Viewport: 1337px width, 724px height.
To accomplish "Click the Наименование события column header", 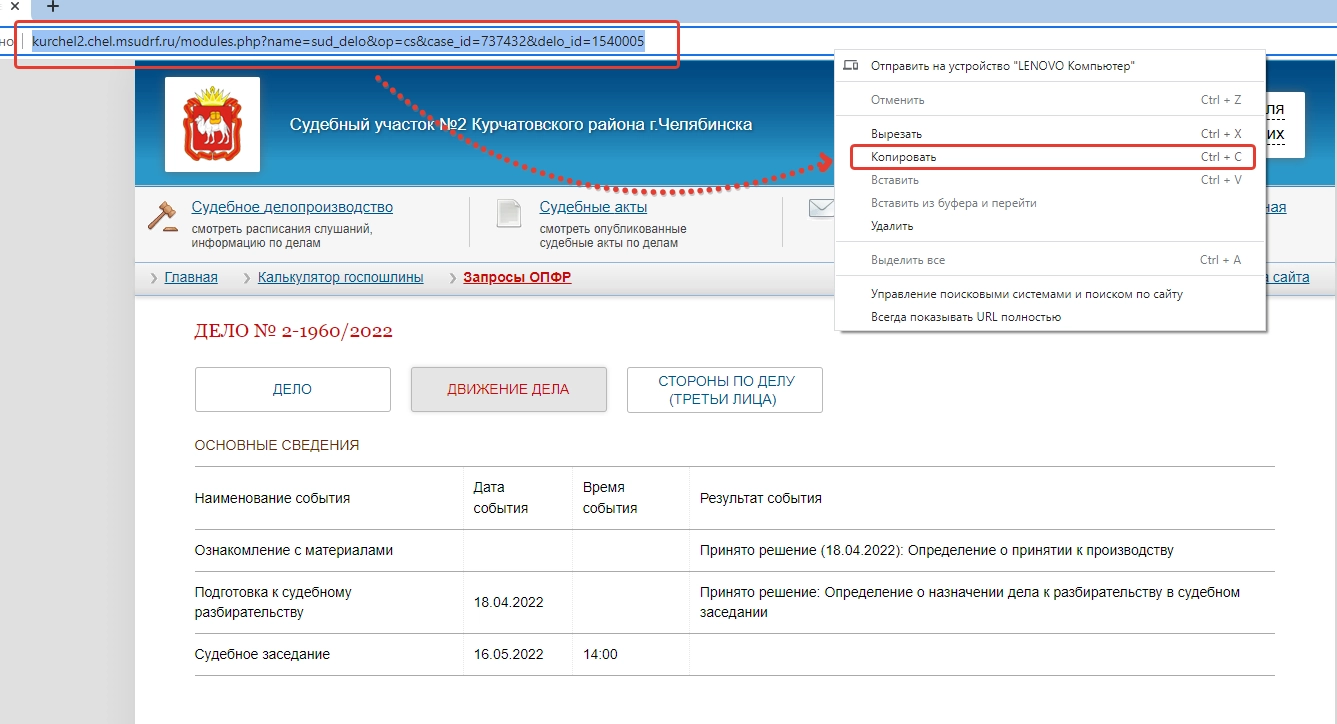I will coord(272,498).
